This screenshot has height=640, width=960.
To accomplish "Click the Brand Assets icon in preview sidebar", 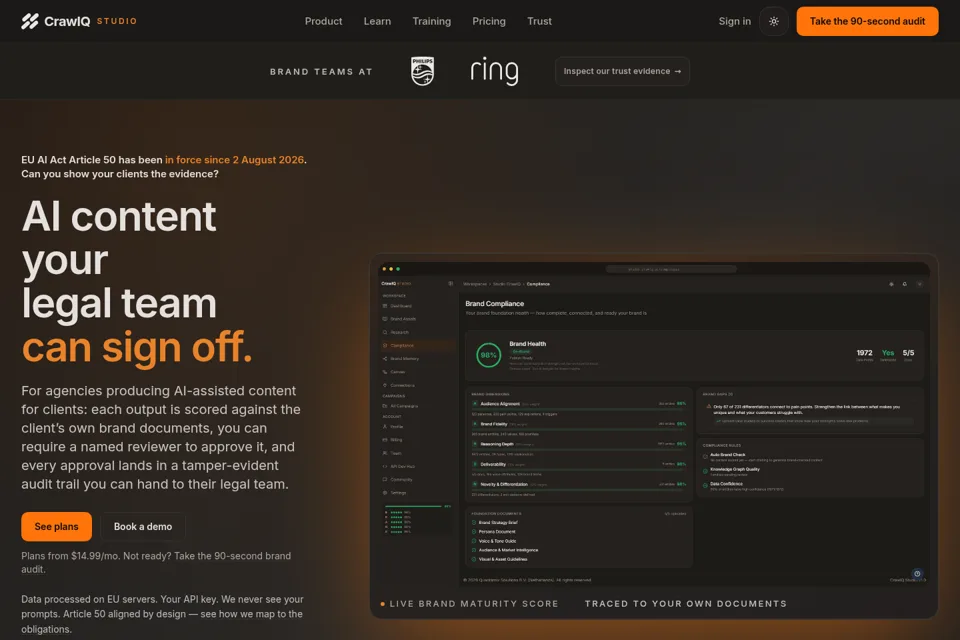I will pos(385,319).
